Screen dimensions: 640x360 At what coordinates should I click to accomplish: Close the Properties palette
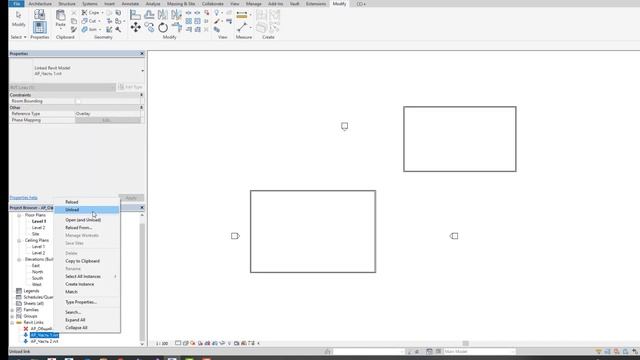(x=142, y=53)
